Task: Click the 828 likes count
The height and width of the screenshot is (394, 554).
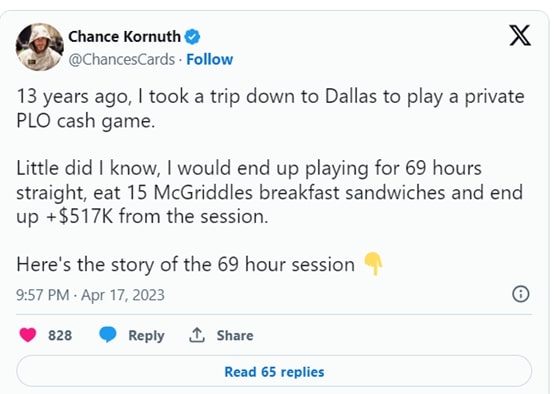Action: [x=60, y=335]
